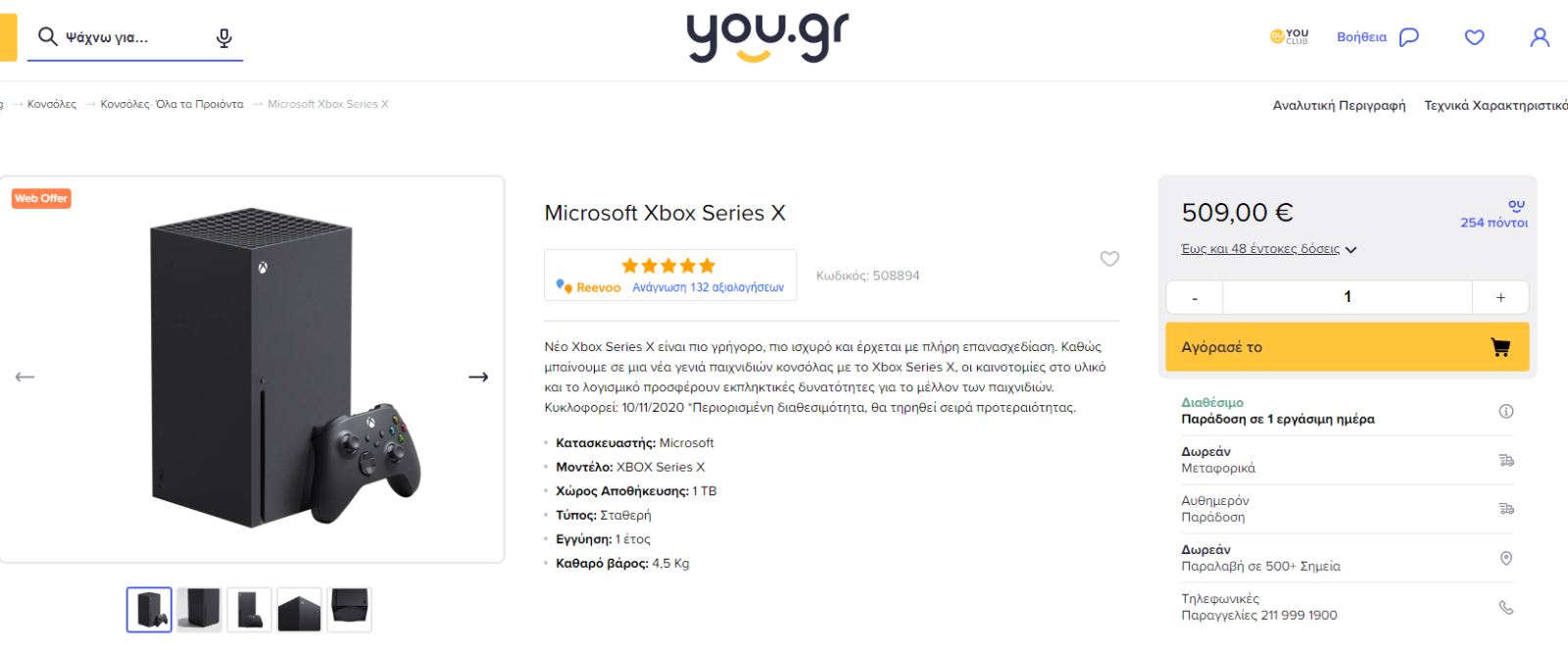The width and height of the screenshot is (1568, 656).
Task: Click the shopping cart icon on buy button
Action: click(x=1500, y=347)
